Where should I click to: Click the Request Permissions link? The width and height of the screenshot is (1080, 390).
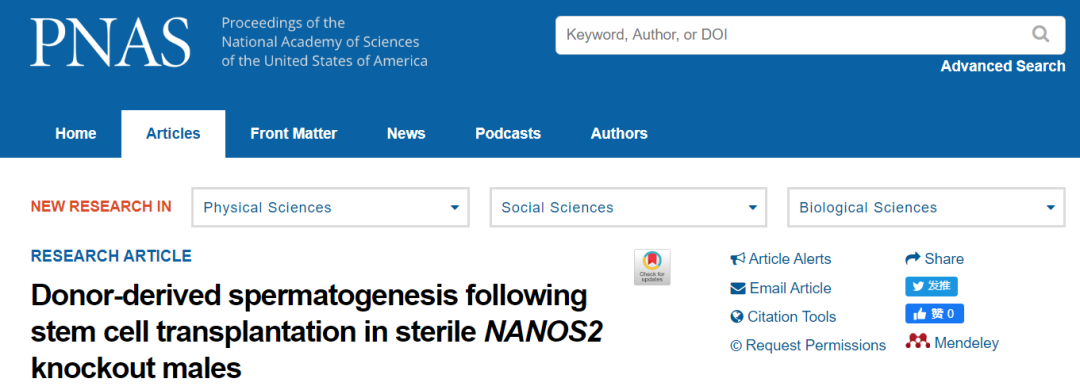point(808,345)
